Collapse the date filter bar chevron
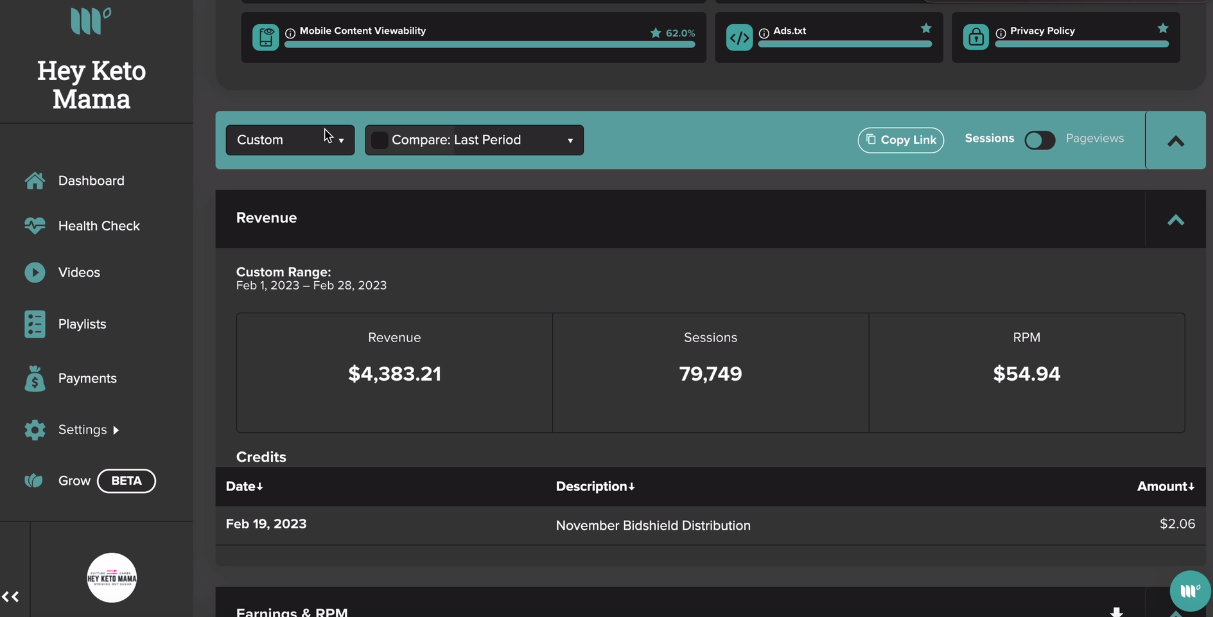Image resolution: width=1213 pixels, height=617 pixels. [1176, 141]
